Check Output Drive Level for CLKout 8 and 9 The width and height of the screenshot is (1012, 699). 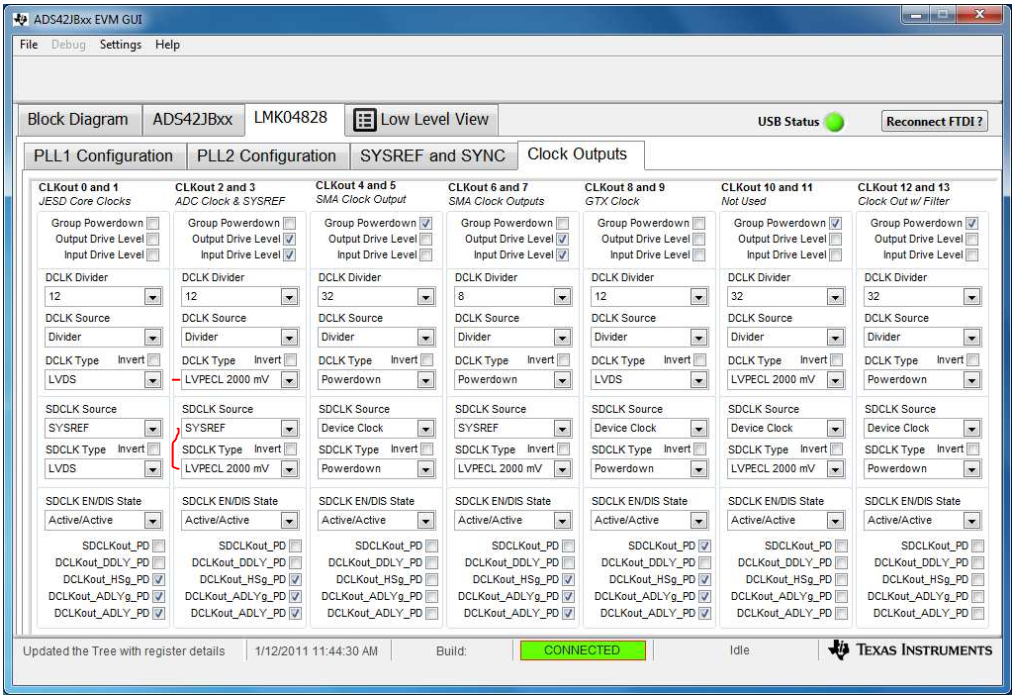(699, 239)
